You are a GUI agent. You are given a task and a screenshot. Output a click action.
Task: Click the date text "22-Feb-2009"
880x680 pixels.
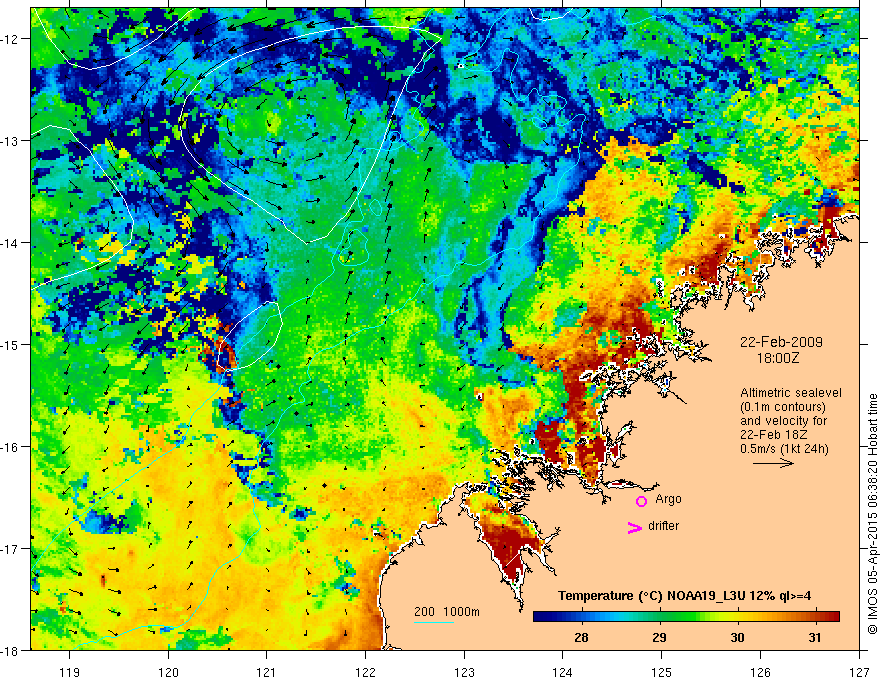pyautogui.click(x=781, y=342)
